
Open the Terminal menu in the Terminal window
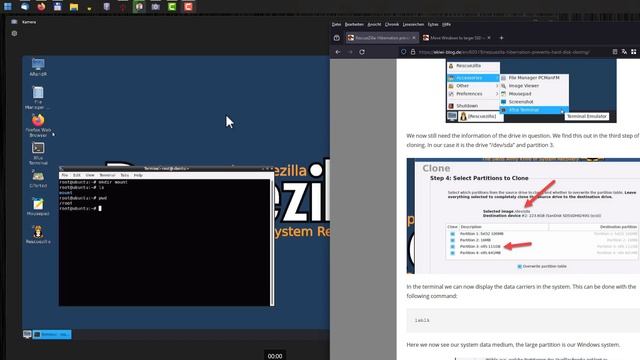(x=107, y=175)
